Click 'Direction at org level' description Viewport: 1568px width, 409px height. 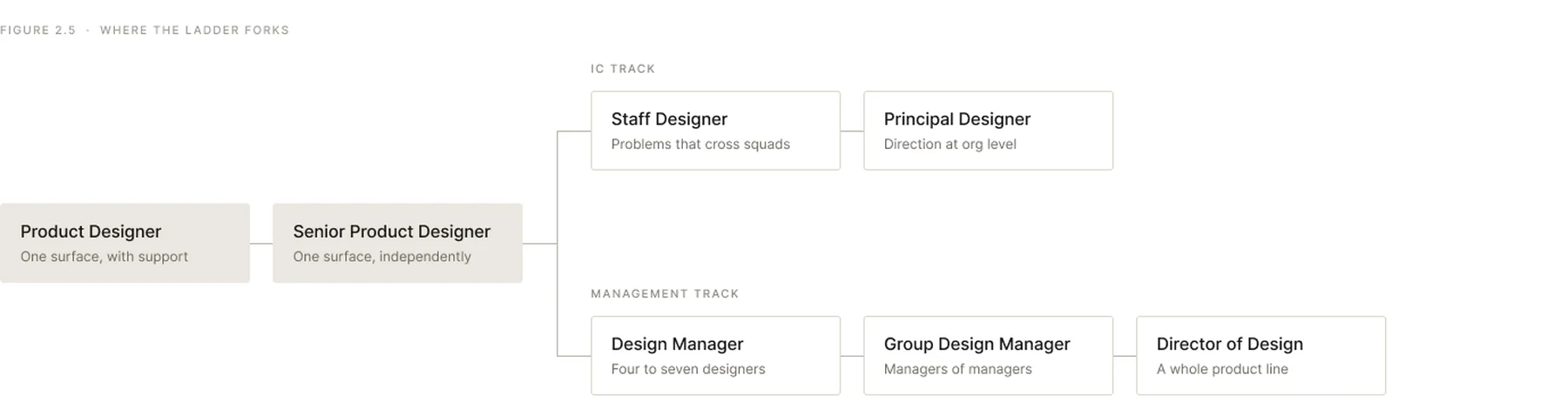click(x=950, y=144)
